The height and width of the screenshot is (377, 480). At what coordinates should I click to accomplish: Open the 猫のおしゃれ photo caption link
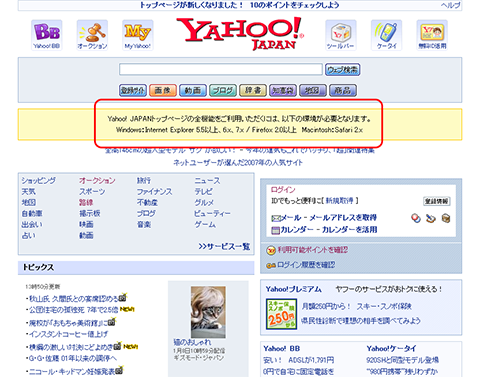(192, 342)
